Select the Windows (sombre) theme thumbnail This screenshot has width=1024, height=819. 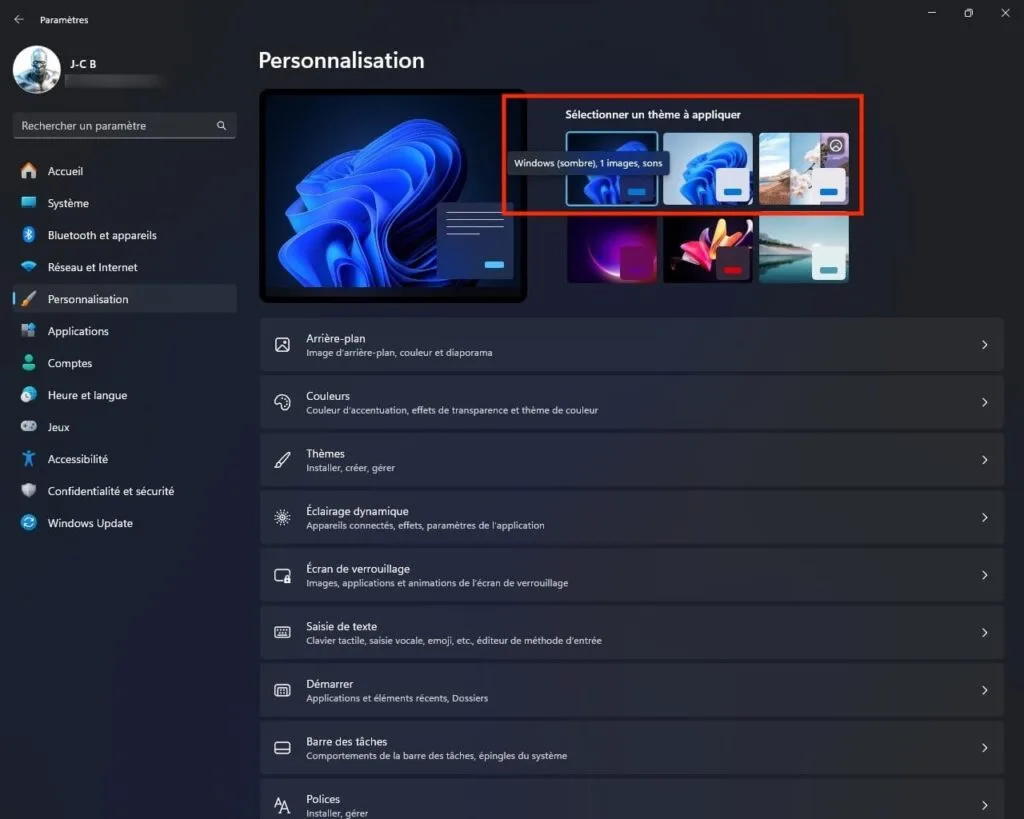tap(612, 169)
